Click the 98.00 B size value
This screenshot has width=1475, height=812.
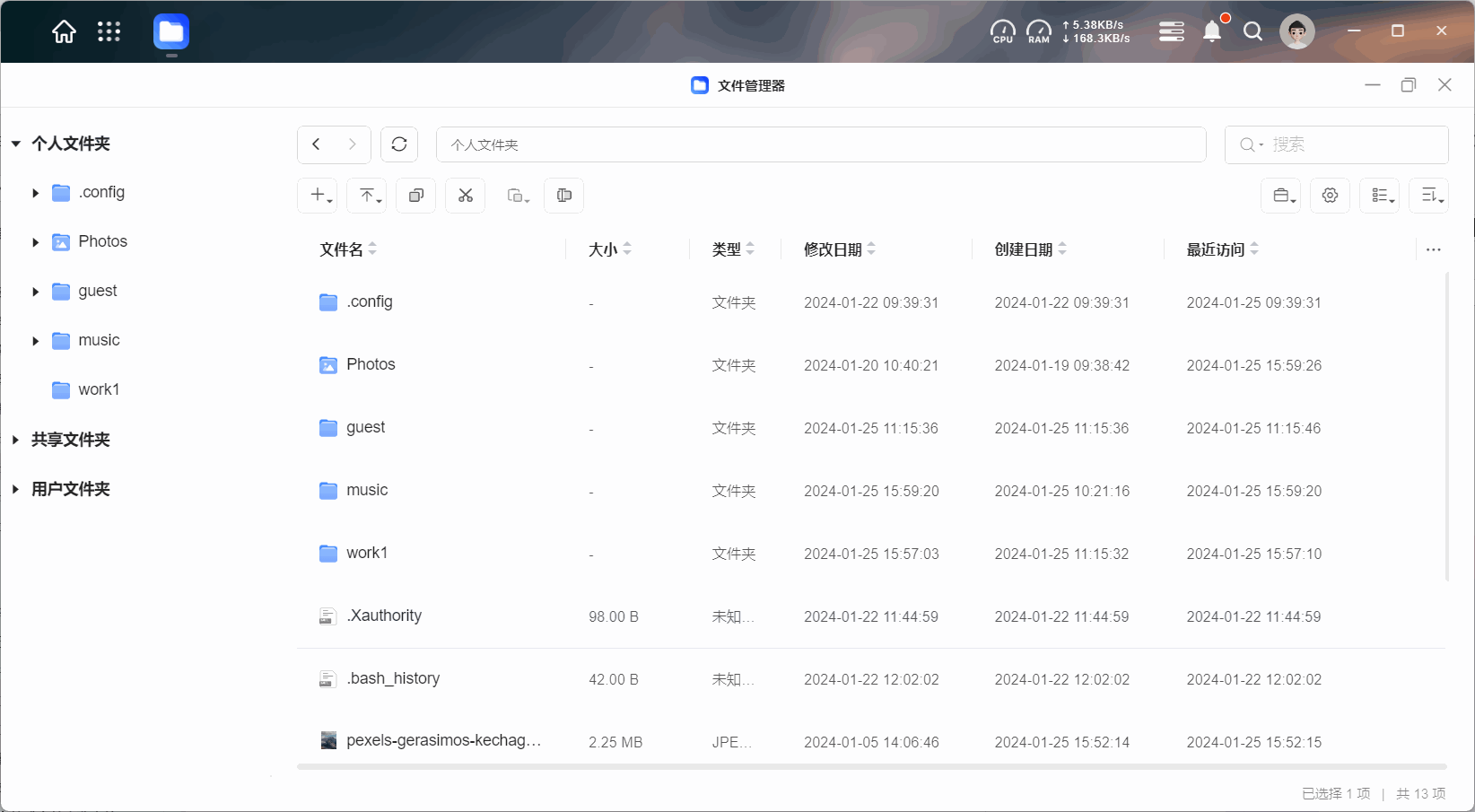[614, 617]
